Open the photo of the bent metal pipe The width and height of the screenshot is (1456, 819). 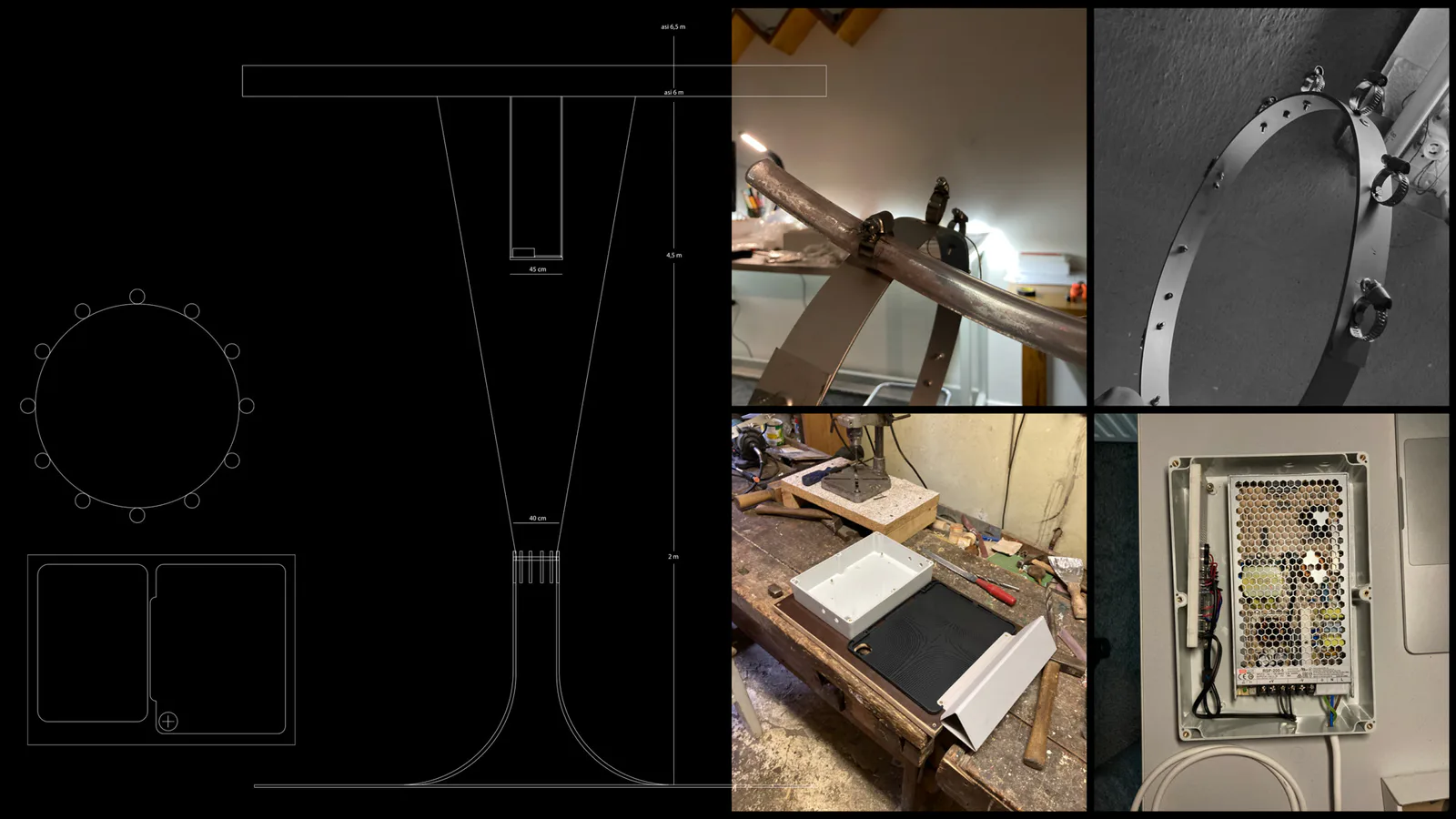(909, 207)
